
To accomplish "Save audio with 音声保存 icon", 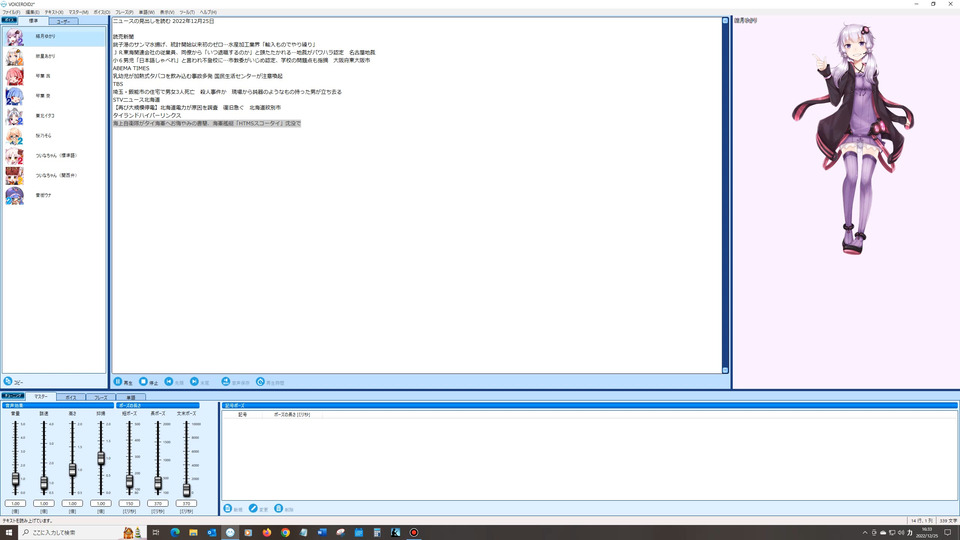I will 225,381.
